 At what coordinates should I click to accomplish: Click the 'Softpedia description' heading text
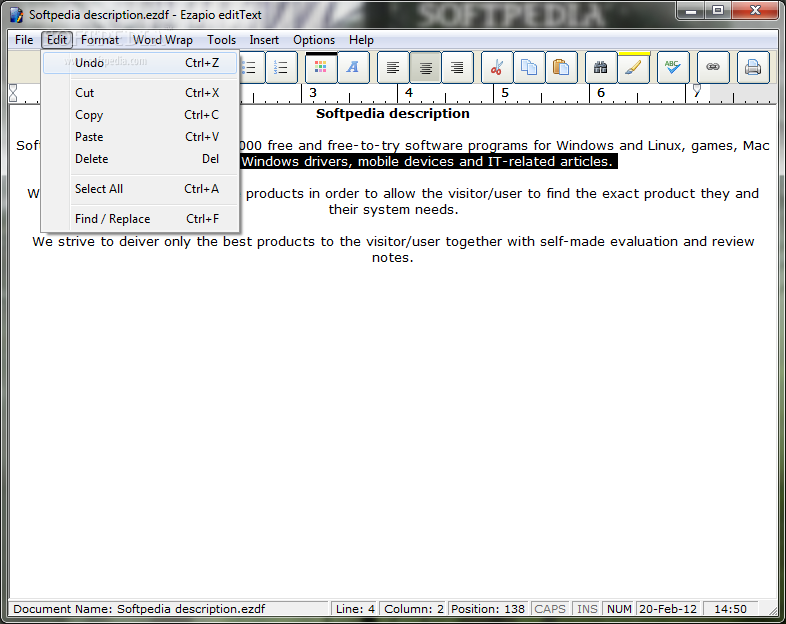click(x=392, y=114)
